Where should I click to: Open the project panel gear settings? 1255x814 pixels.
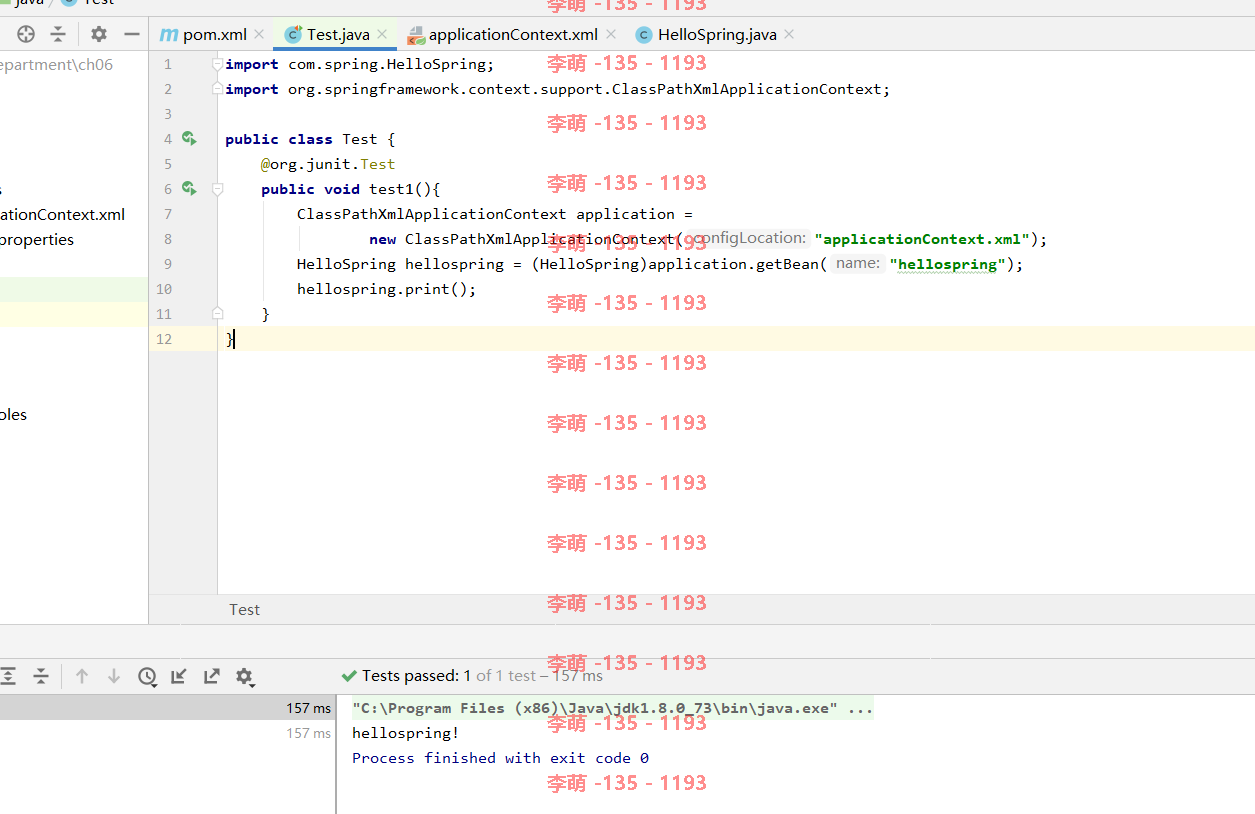coord(98,34)
